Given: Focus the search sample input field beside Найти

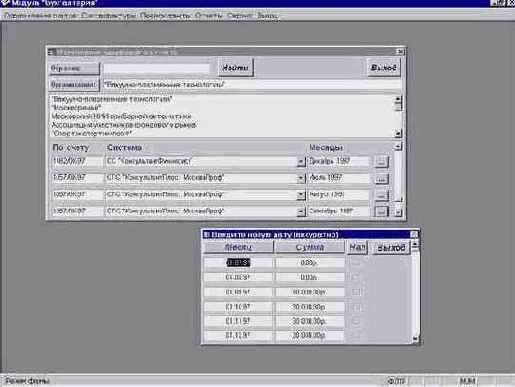Looking at the screenshot, I should (157, 68).
